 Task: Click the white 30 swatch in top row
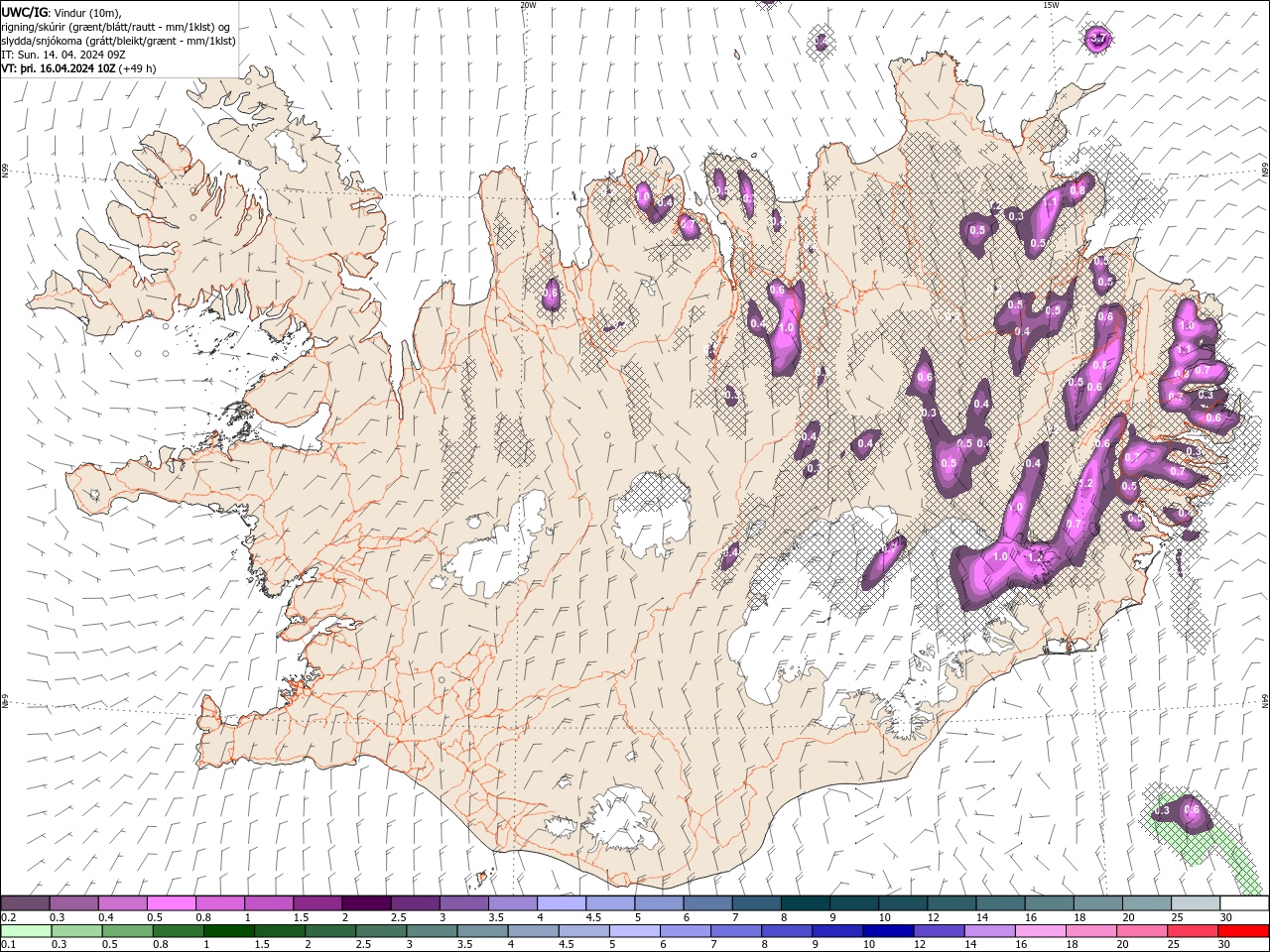(1242, 903)
